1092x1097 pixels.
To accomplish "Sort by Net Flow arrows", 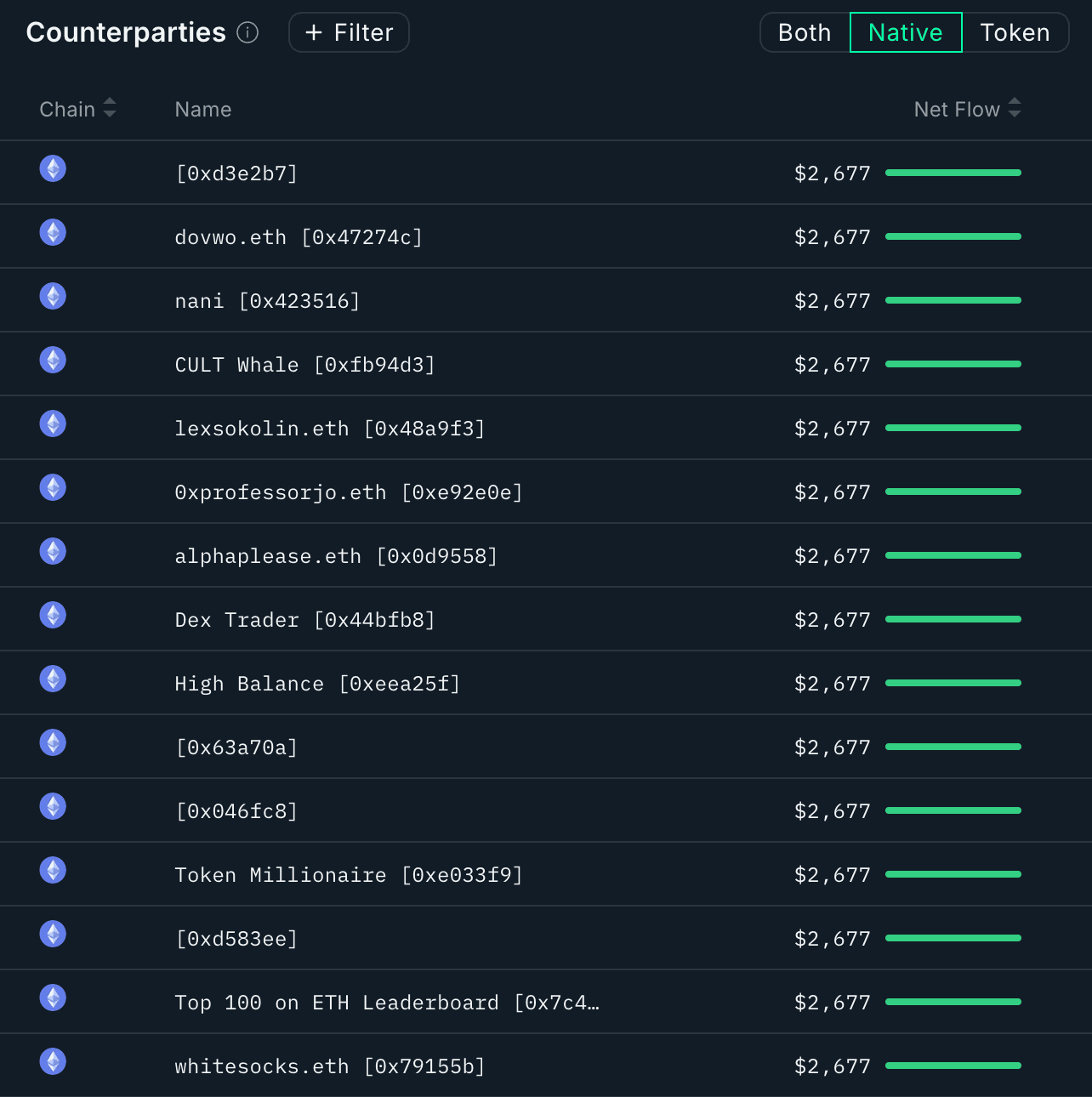I will tap(1015, 109).
